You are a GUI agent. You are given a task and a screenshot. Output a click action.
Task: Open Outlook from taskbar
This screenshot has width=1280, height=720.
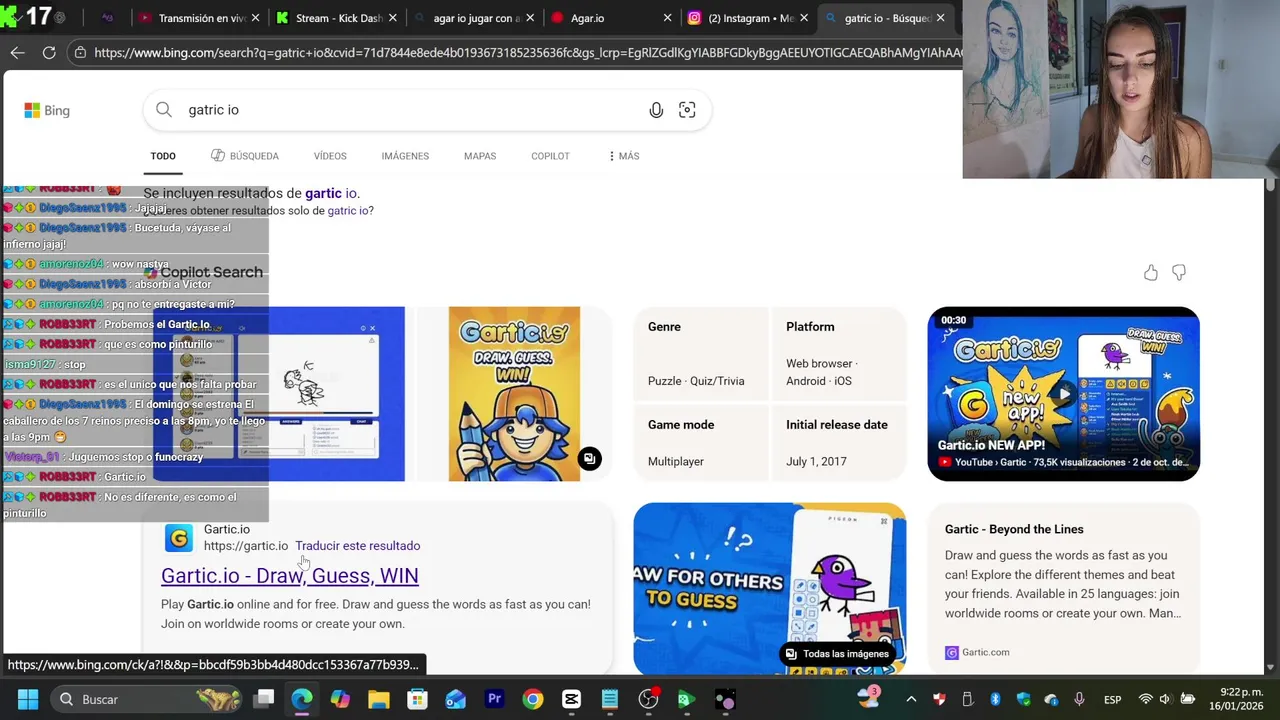[x=456, y=699]
